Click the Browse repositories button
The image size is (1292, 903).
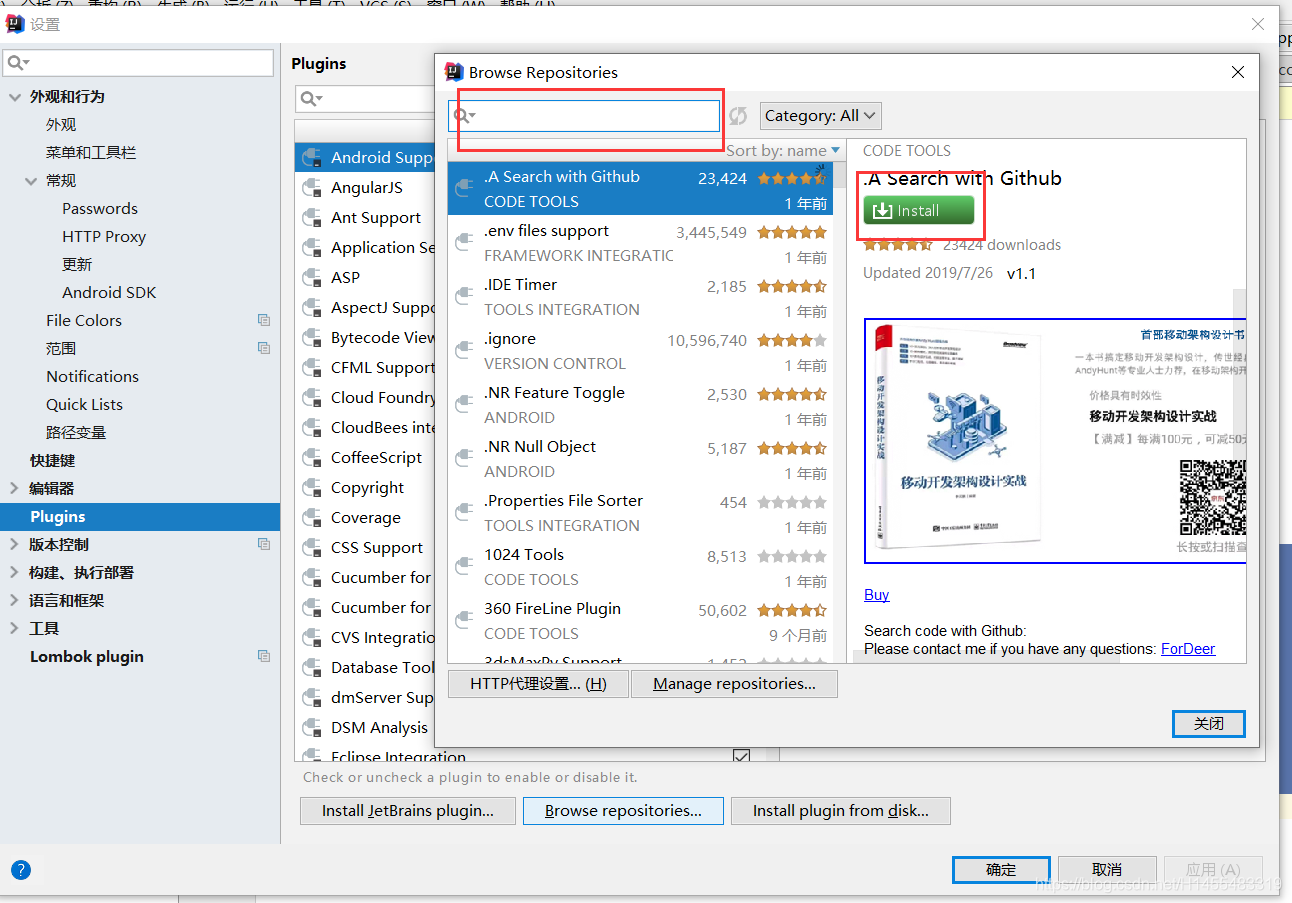623,810
